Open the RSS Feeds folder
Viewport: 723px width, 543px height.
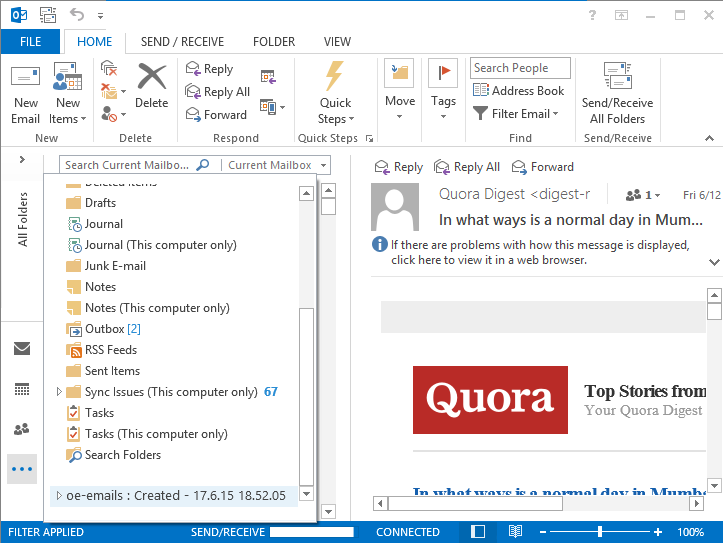(111, 350)
